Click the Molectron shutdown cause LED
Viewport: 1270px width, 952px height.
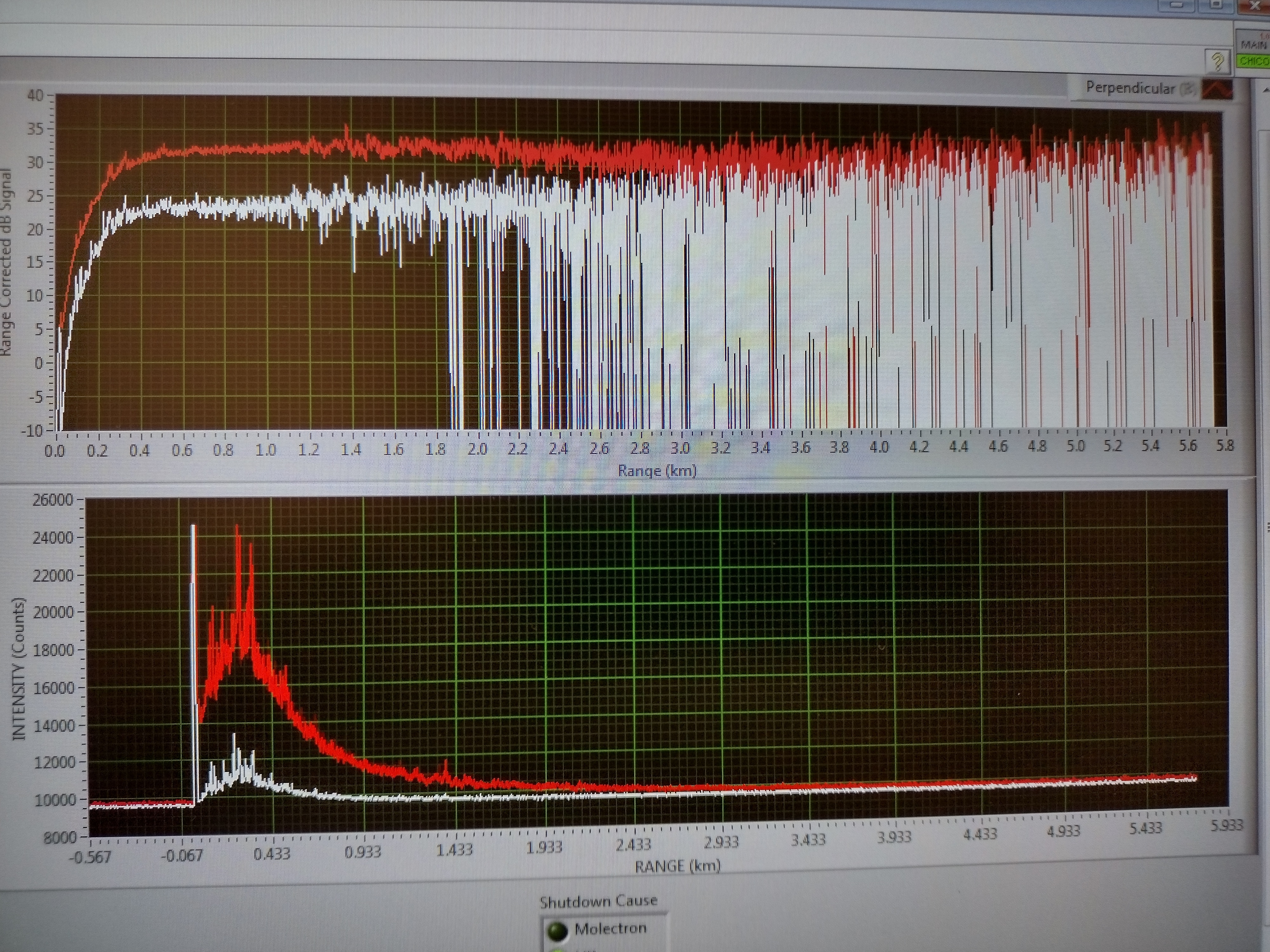click(x=557, y=930)
